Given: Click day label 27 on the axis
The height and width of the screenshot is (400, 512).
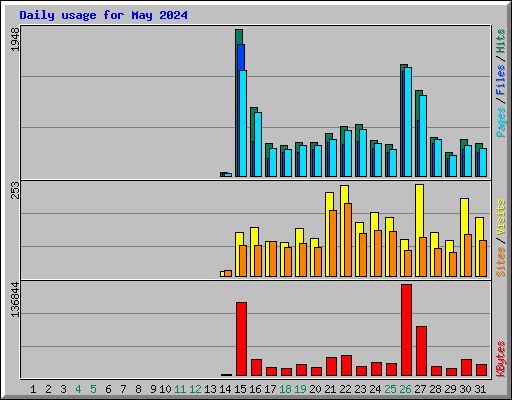Looking at the screenshot, I should (x=420, y=389).
